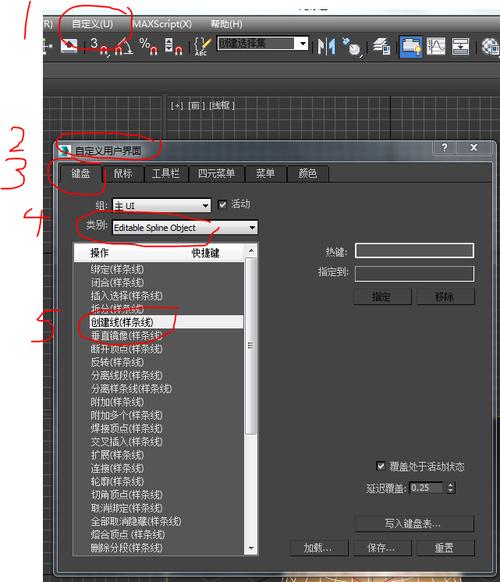Click the Align tool icon
The width and height of the screenshot is (500, 582).
tap(352, 46)
